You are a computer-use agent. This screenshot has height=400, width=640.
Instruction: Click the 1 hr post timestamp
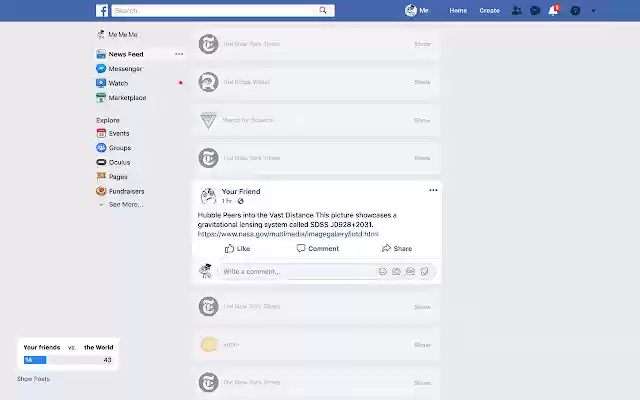[227, 201]
